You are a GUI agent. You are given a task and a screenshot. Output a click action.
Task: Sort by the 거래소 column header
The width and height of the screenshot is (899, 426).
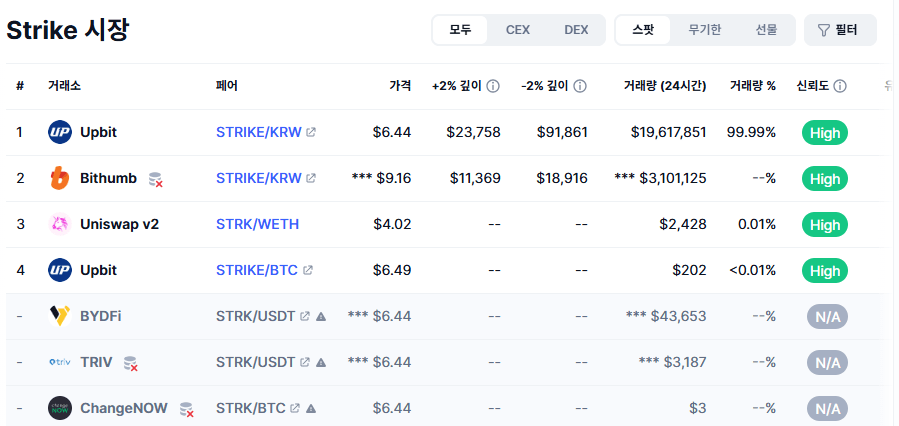(64, 86)
